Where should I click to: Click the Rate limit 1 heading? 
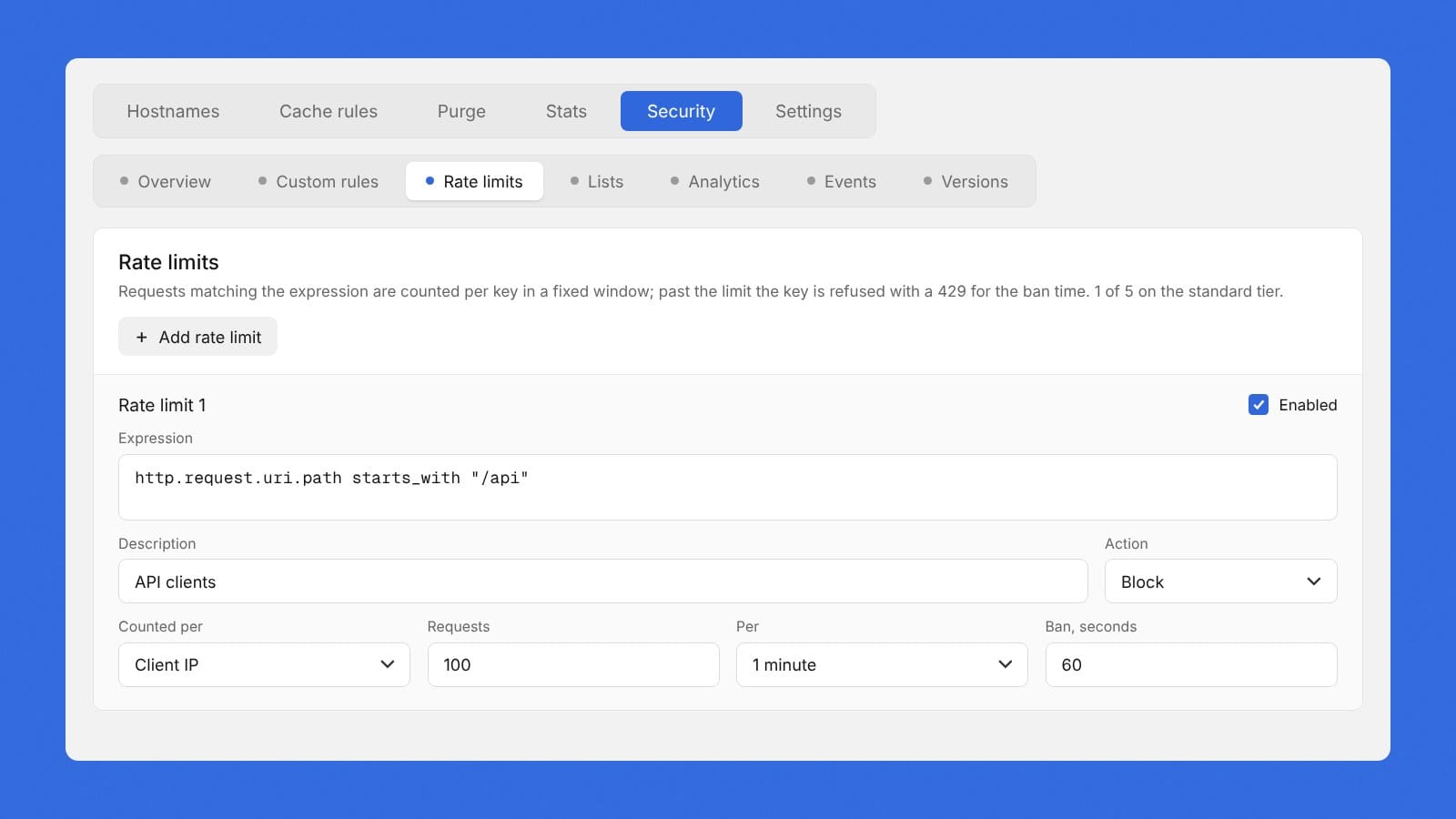tap(162, 405)
